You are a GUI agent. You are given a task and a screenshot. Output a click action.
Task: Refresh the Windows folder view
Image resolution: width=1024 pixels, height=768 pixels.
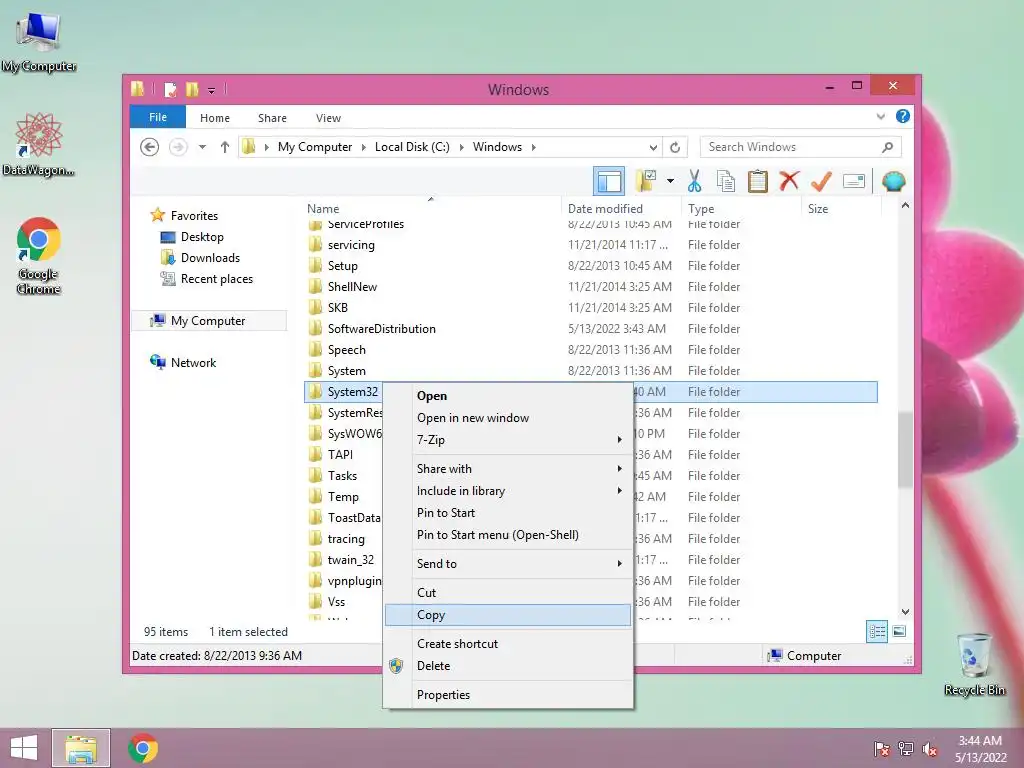pos(675,147)
